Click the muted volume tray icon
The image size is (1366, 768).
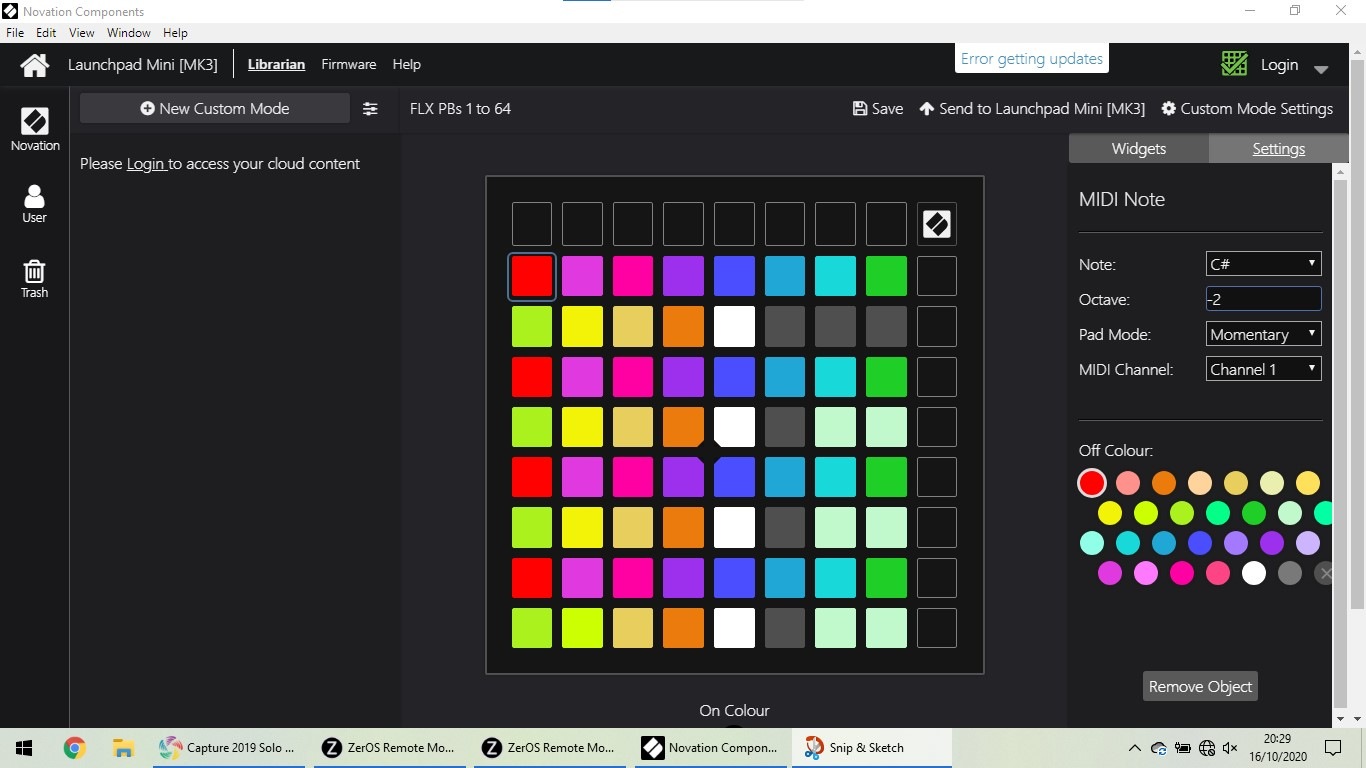(x=1230, y=748)
